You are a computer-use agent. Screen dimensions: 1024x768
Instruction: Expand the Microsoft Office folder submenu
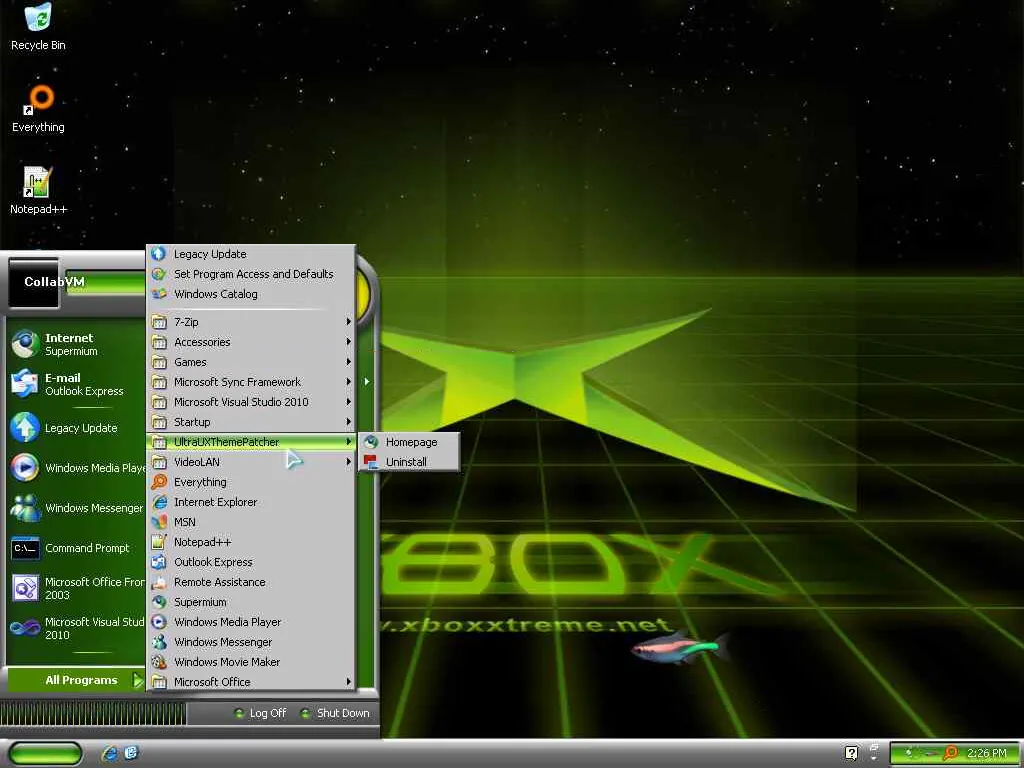(251, 682)
